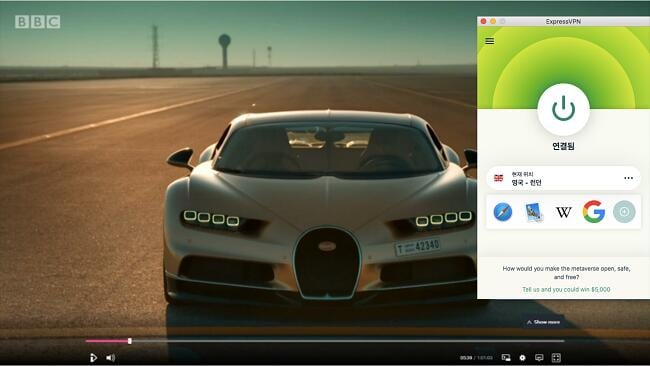
Task: Select the current location 영국 - 런던 bar
Action: 563,178
